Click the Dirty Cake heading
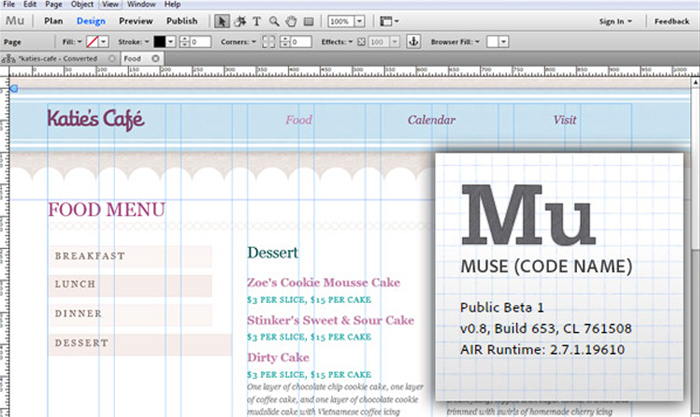Viewport: 700px width, 417px height. click(x=278, y=357)
